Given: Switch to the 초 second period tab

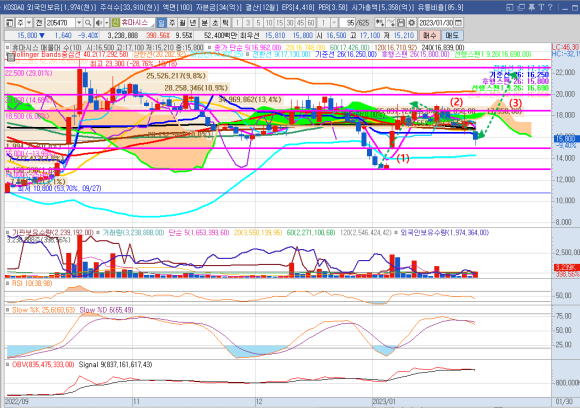Looking at the screenshot, I should point(215,23).
